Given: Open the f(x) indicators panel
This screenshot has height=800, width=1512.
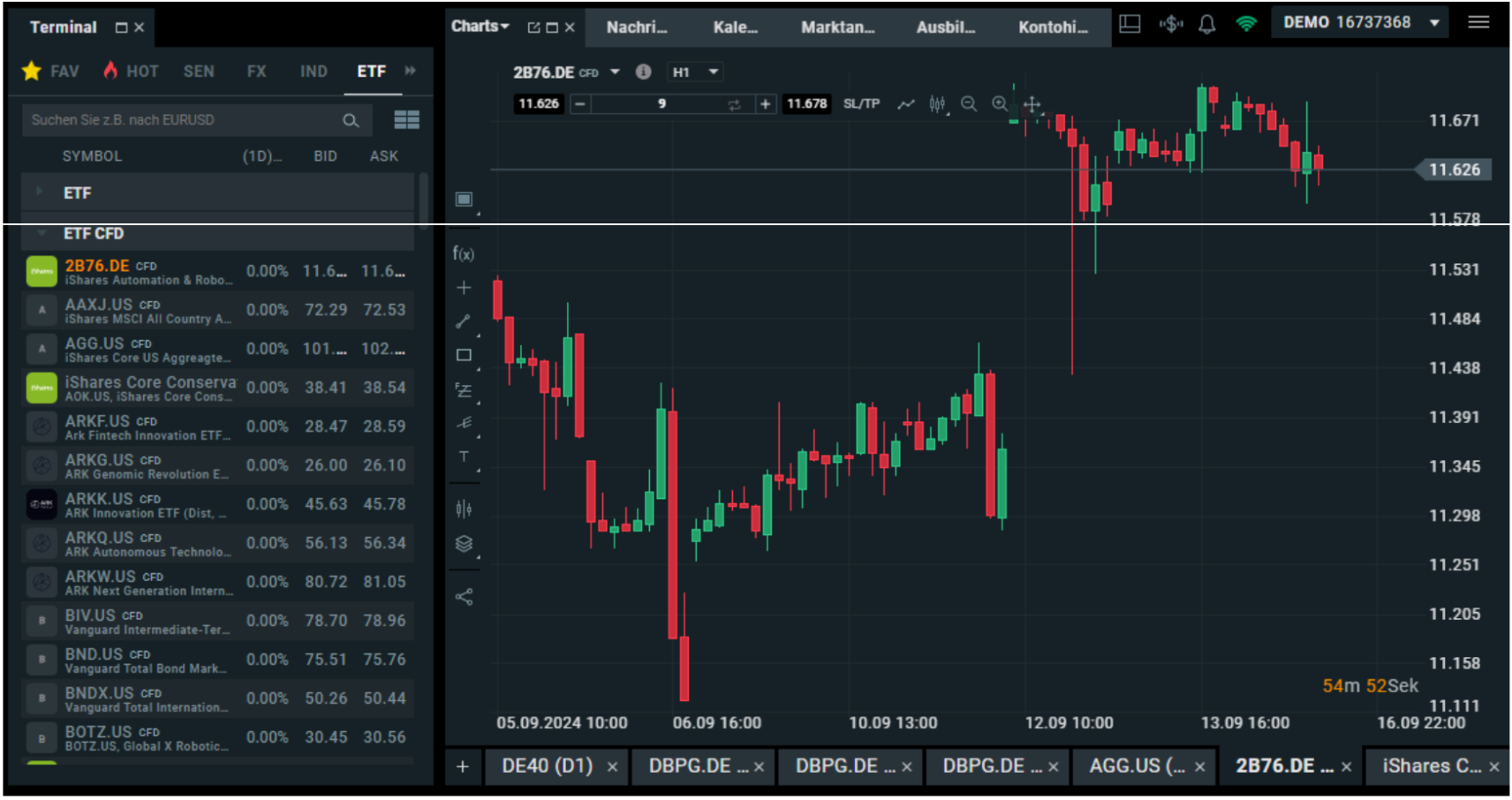Looking at the screenshot, I should [463, 253].
